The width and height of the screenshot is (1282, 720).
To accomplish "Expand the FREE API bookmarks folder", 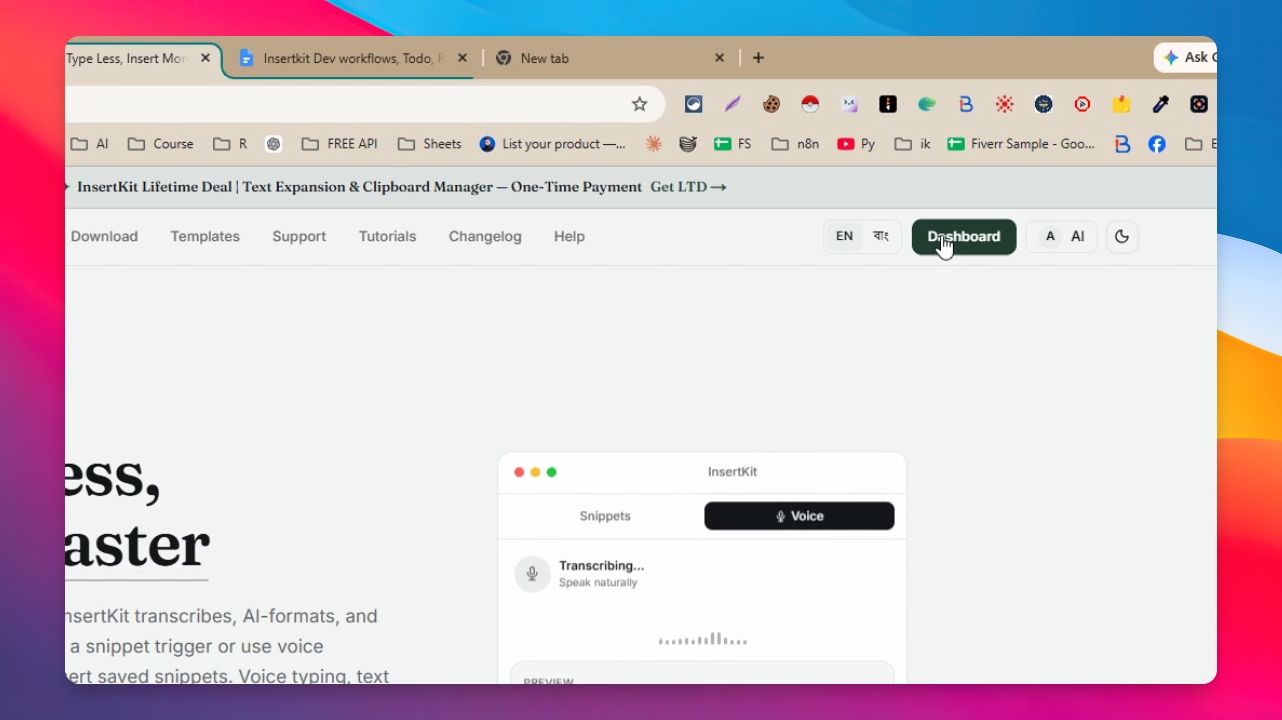I will [340, 144].
